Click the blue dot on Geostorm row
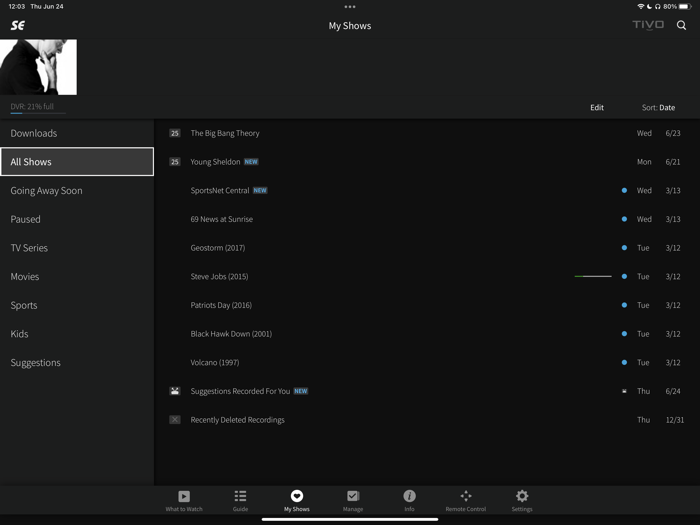This screenshot has width=700, height=525. [x=624, y=248]
